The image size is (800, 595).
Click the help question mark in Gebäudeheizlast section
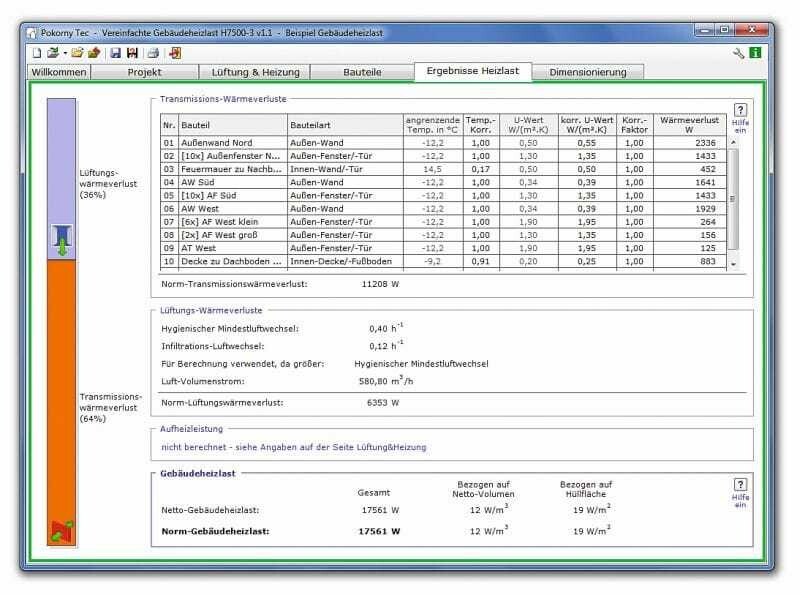[x=740, y=484]
